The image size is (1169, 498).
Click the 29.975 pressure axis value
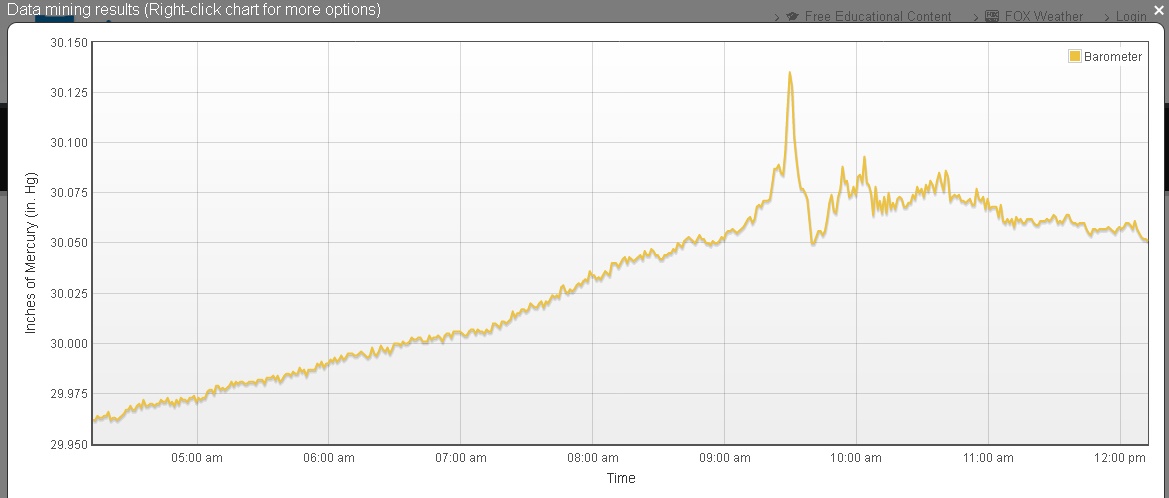pos(69,394)
